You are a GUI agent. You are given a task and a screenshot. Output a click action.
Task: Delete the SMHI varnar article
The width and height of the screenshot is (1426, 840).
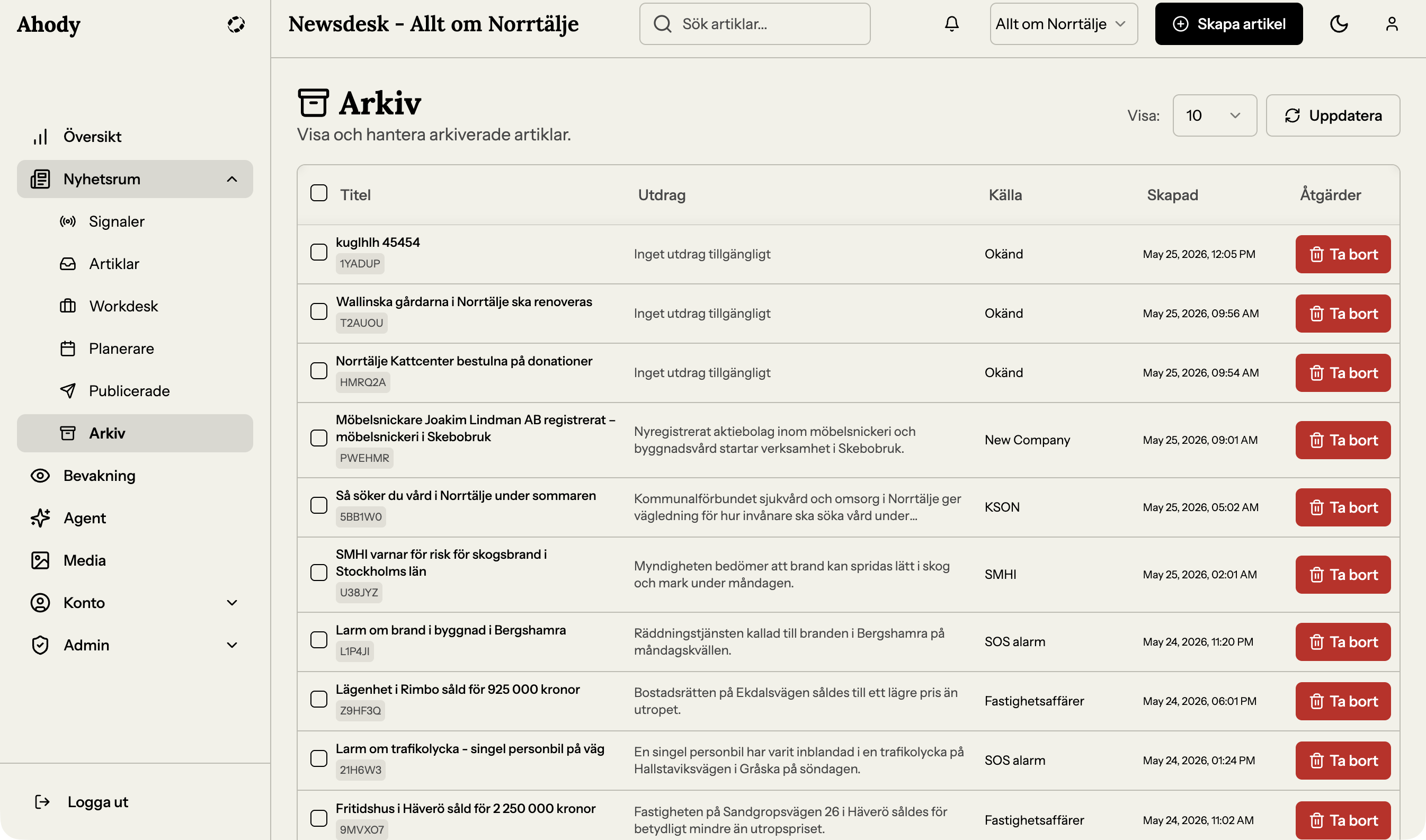1343,575
